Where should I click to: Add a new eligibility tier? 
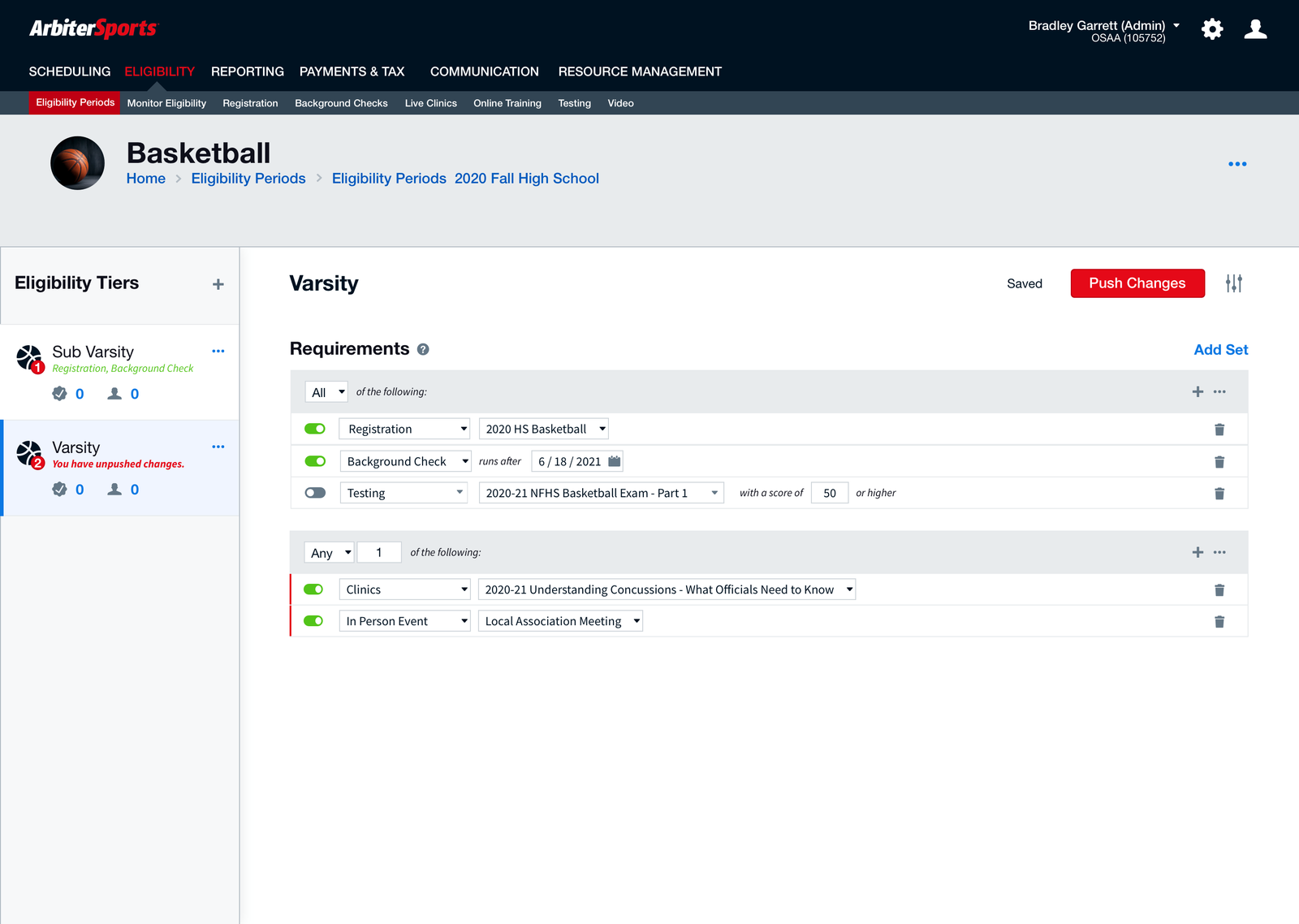point(218,284)
